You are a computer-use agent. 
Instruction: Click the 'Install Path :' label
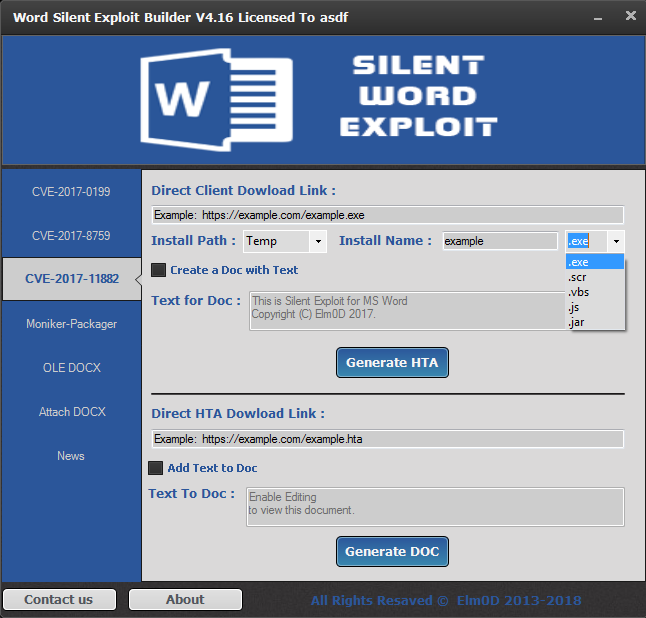194,241
